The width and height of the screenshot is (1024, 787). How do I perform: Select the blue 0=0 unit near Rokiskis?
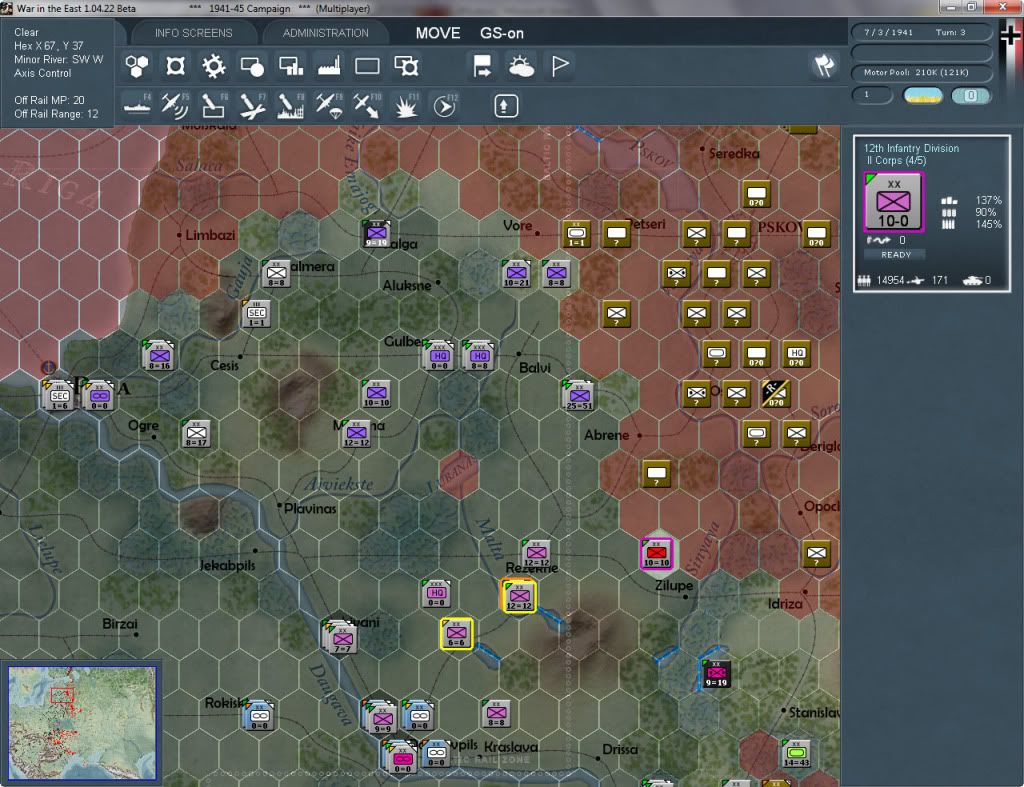[259, 716]
